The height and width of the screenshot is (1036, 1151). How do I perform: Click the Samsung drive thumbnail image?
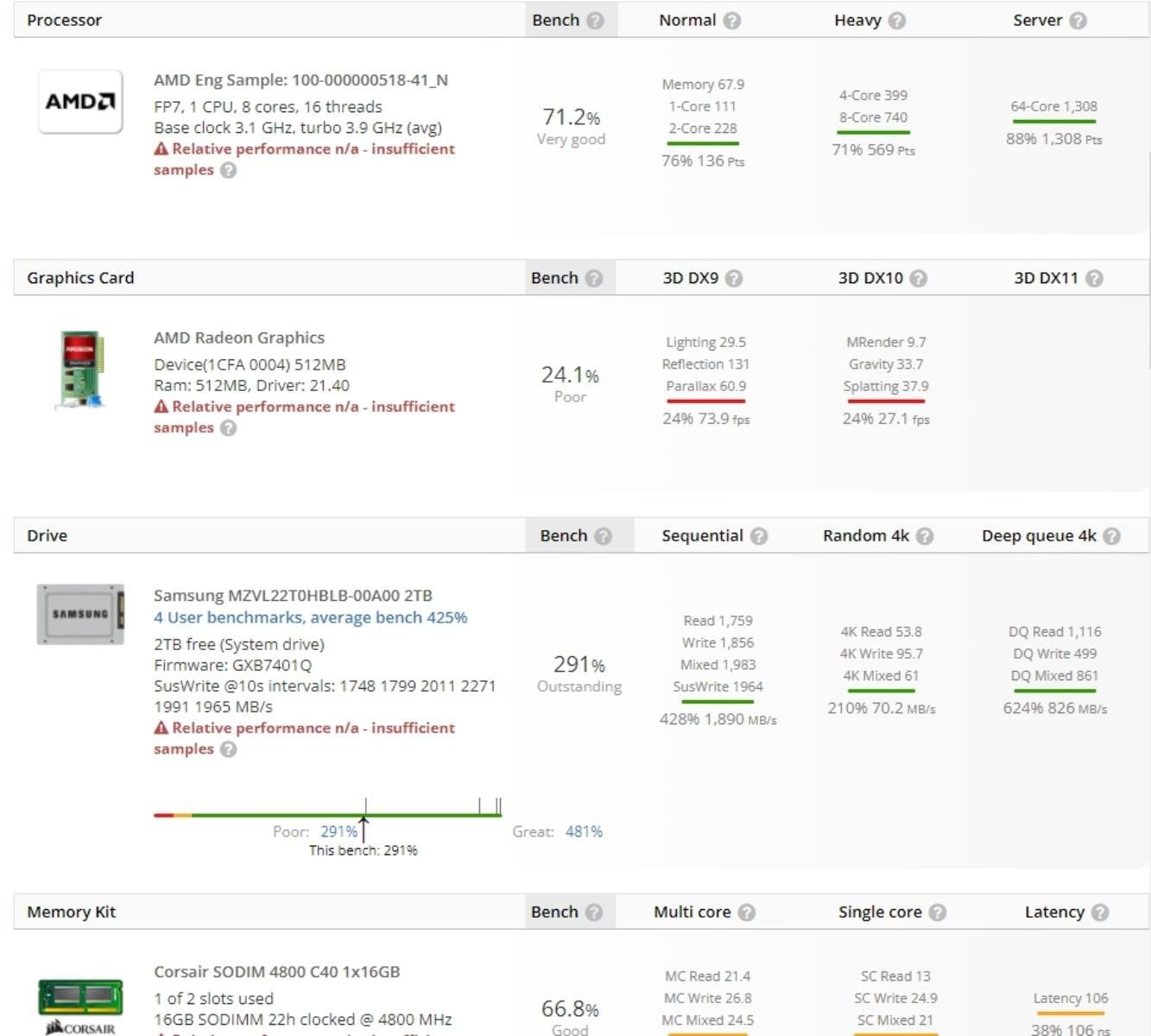point(80,614)
